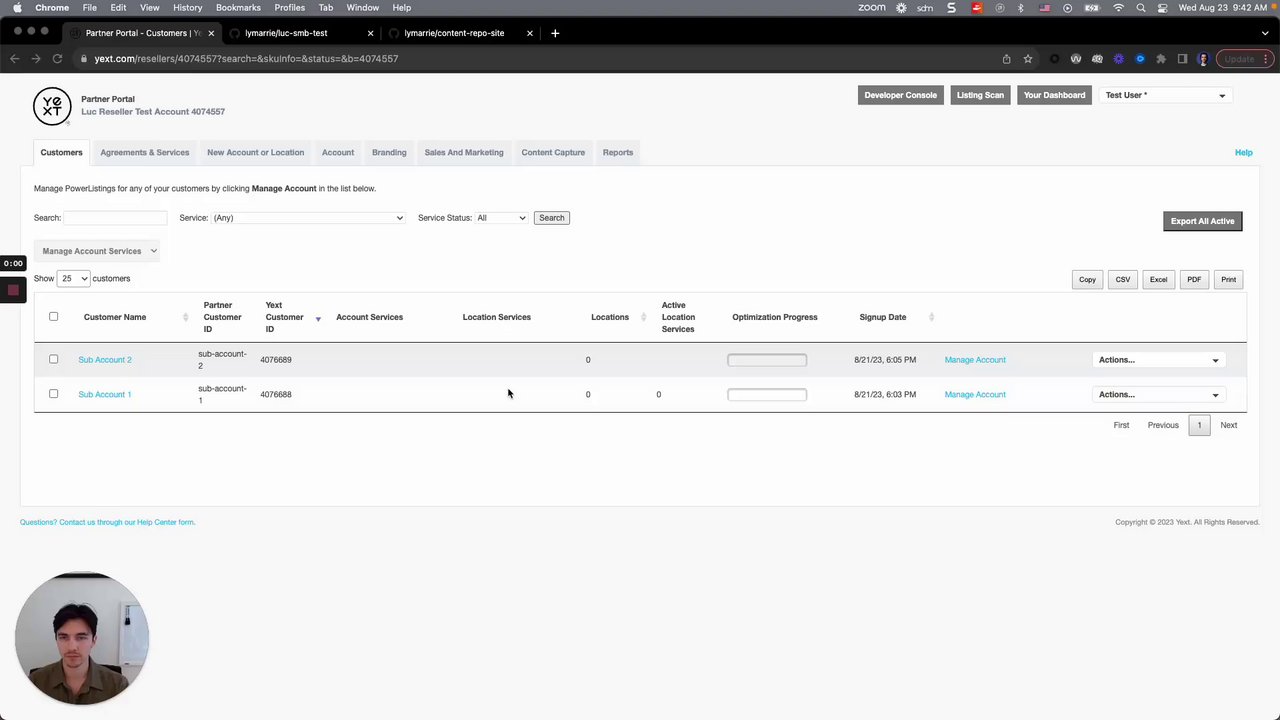Open the Apple menu
Image resolution: width=1280 pixels, height=720 pixels.
tap(17, 8)
